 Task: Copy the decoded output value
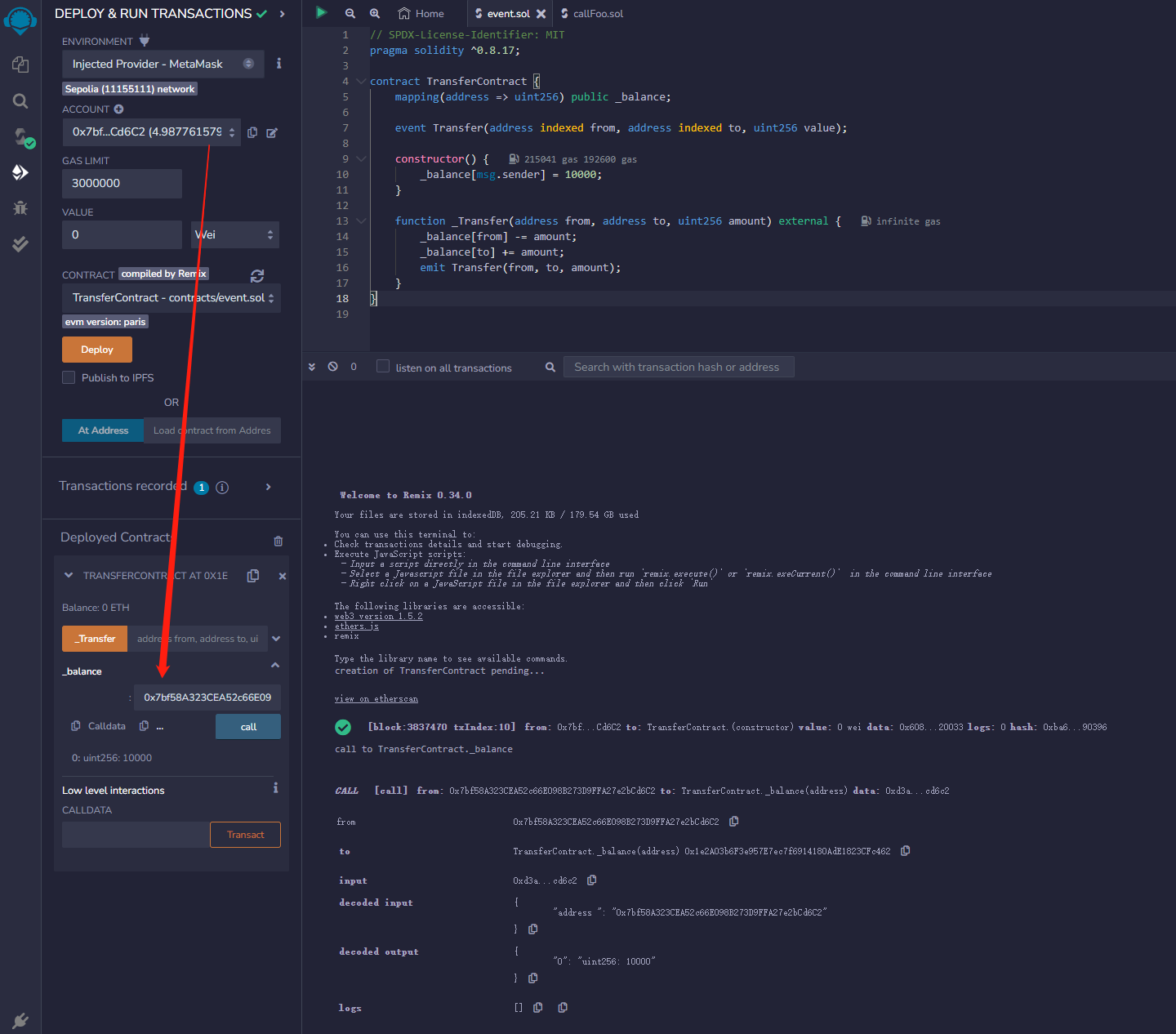tap(532, 978)
